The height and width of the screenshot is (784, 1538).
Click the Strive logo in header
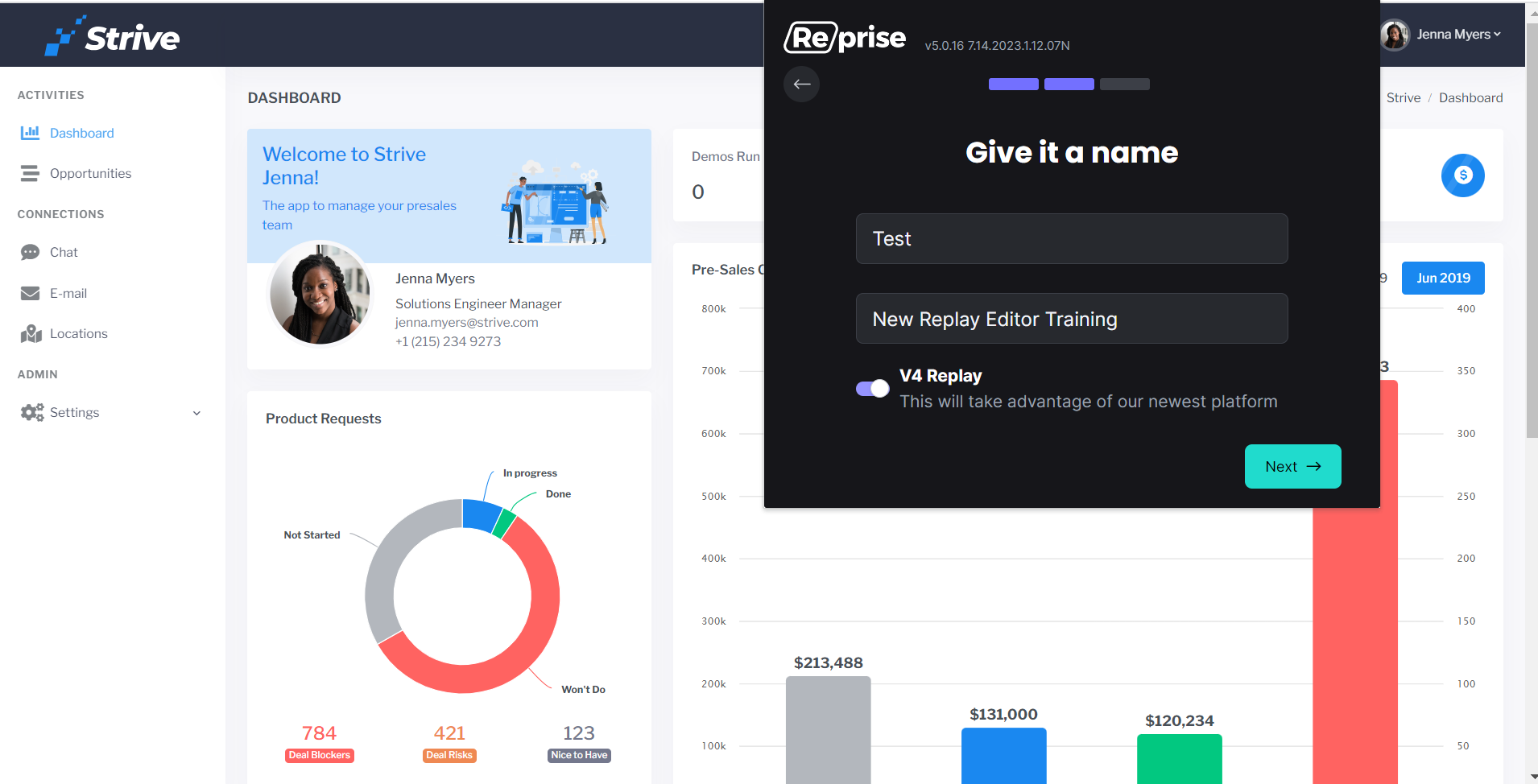click(x=112, y=36)
